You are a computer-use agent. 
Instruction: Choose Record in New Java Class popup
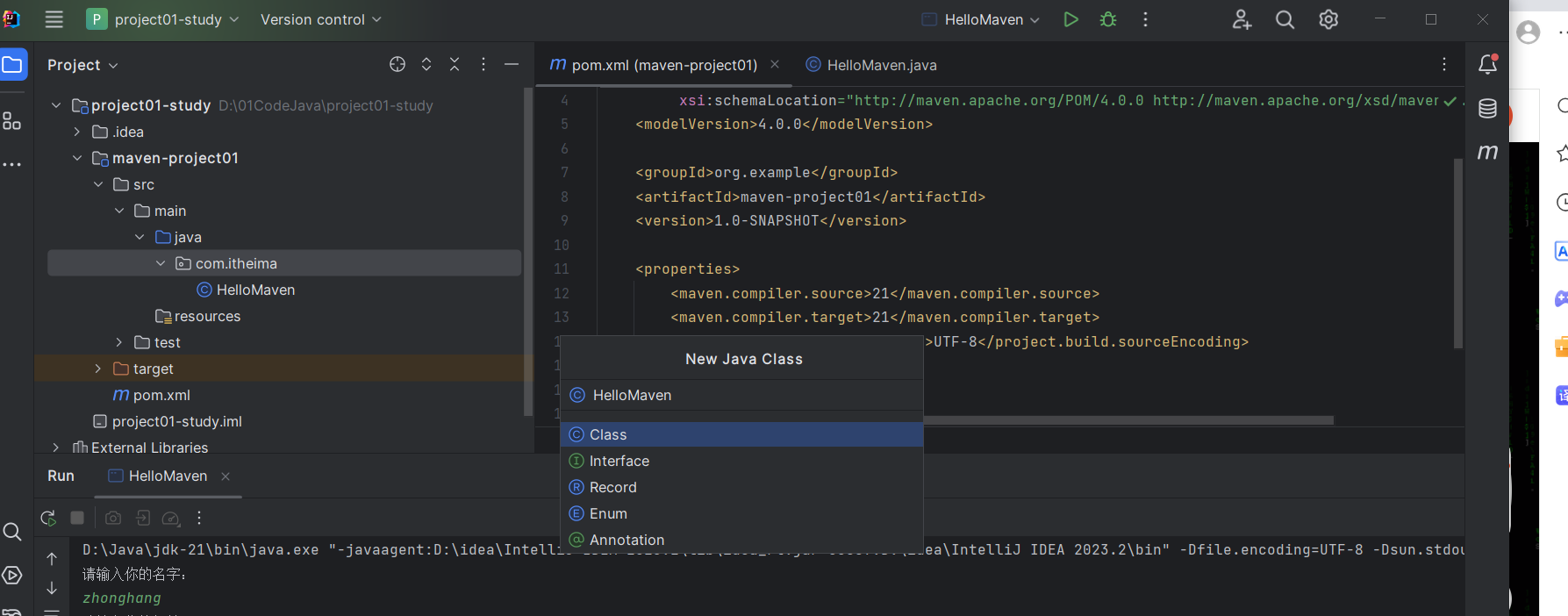click(742, 487)
